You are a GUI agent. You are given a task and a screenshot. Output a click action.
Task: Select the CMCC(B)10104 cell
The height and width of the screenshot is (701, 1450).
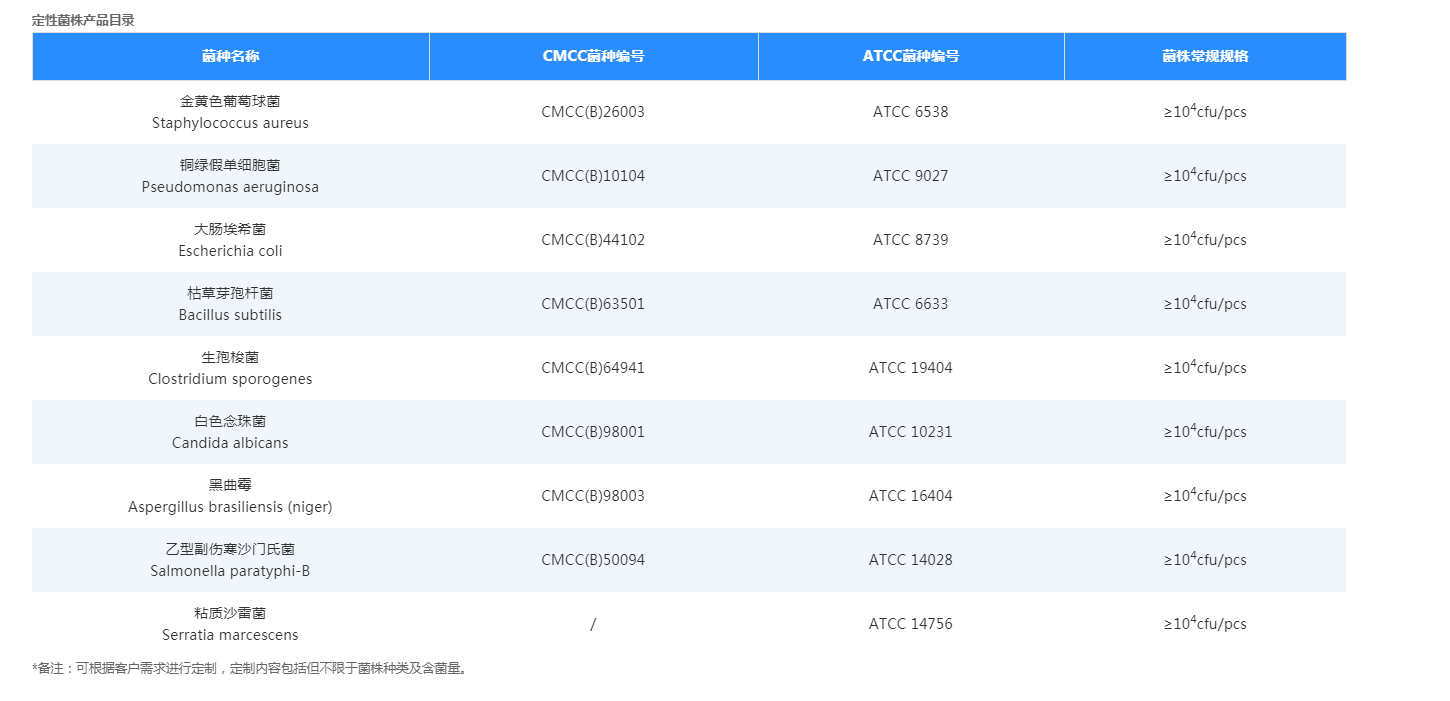[x=593, y=176]
